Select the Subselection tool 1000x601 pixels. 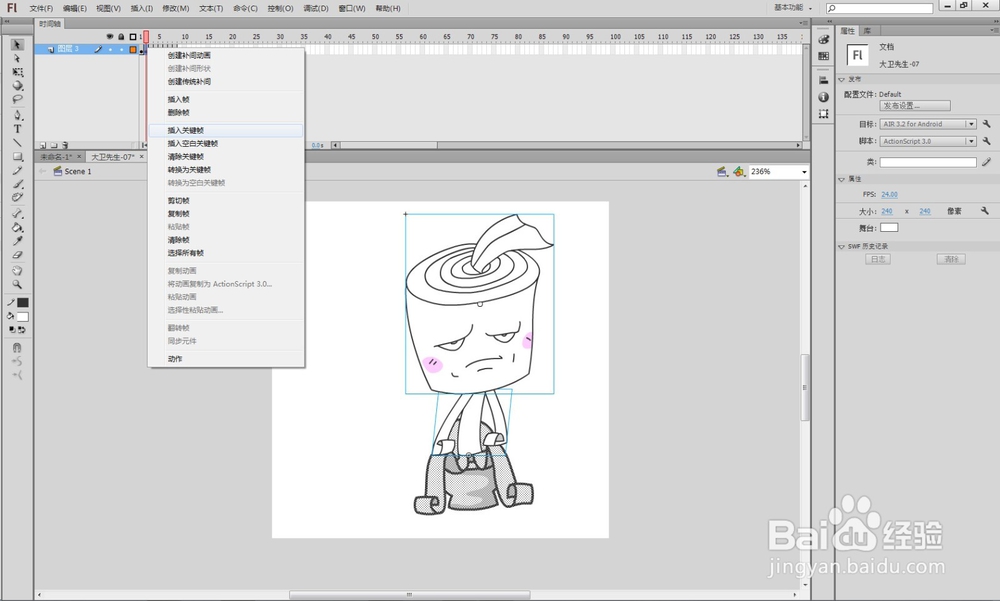(x=17, y=59)
